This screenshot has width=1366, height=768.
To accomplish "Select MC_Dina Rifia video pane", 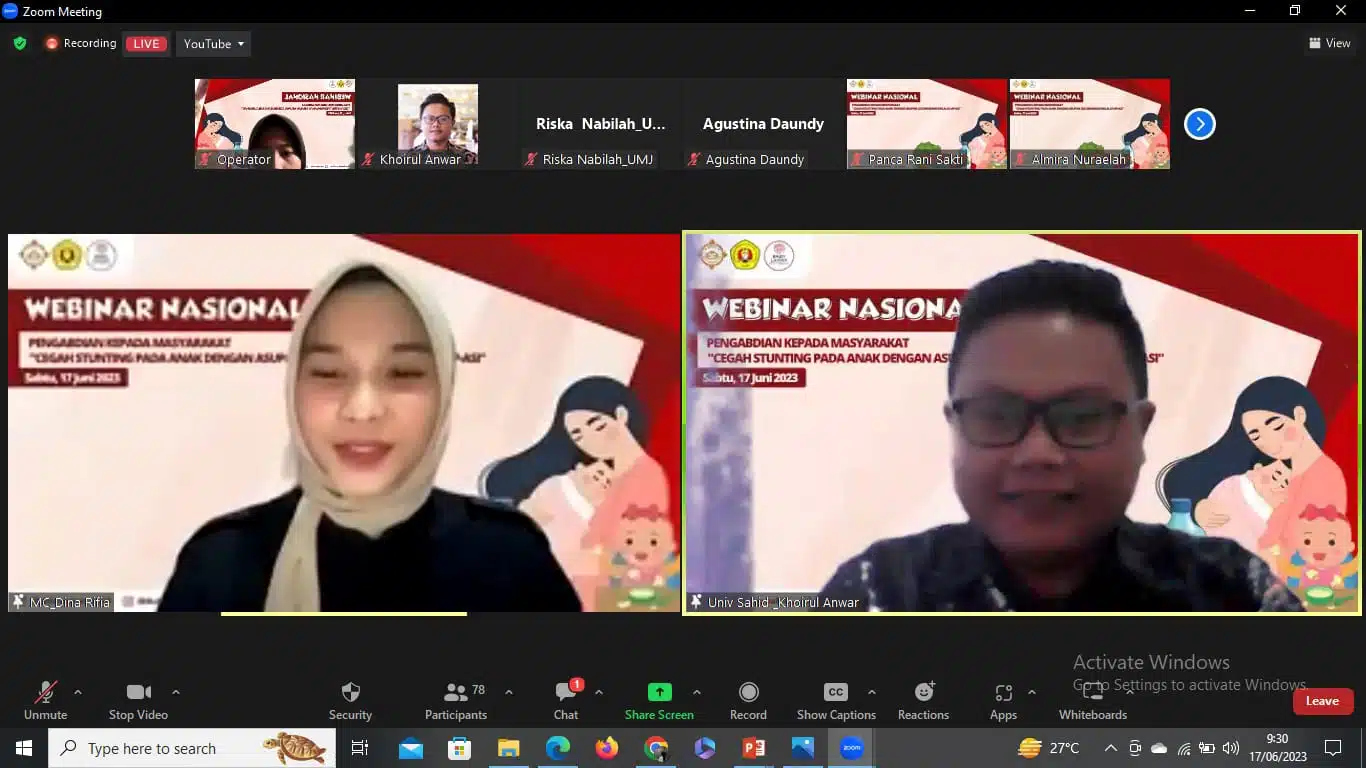I will [344, 423].
